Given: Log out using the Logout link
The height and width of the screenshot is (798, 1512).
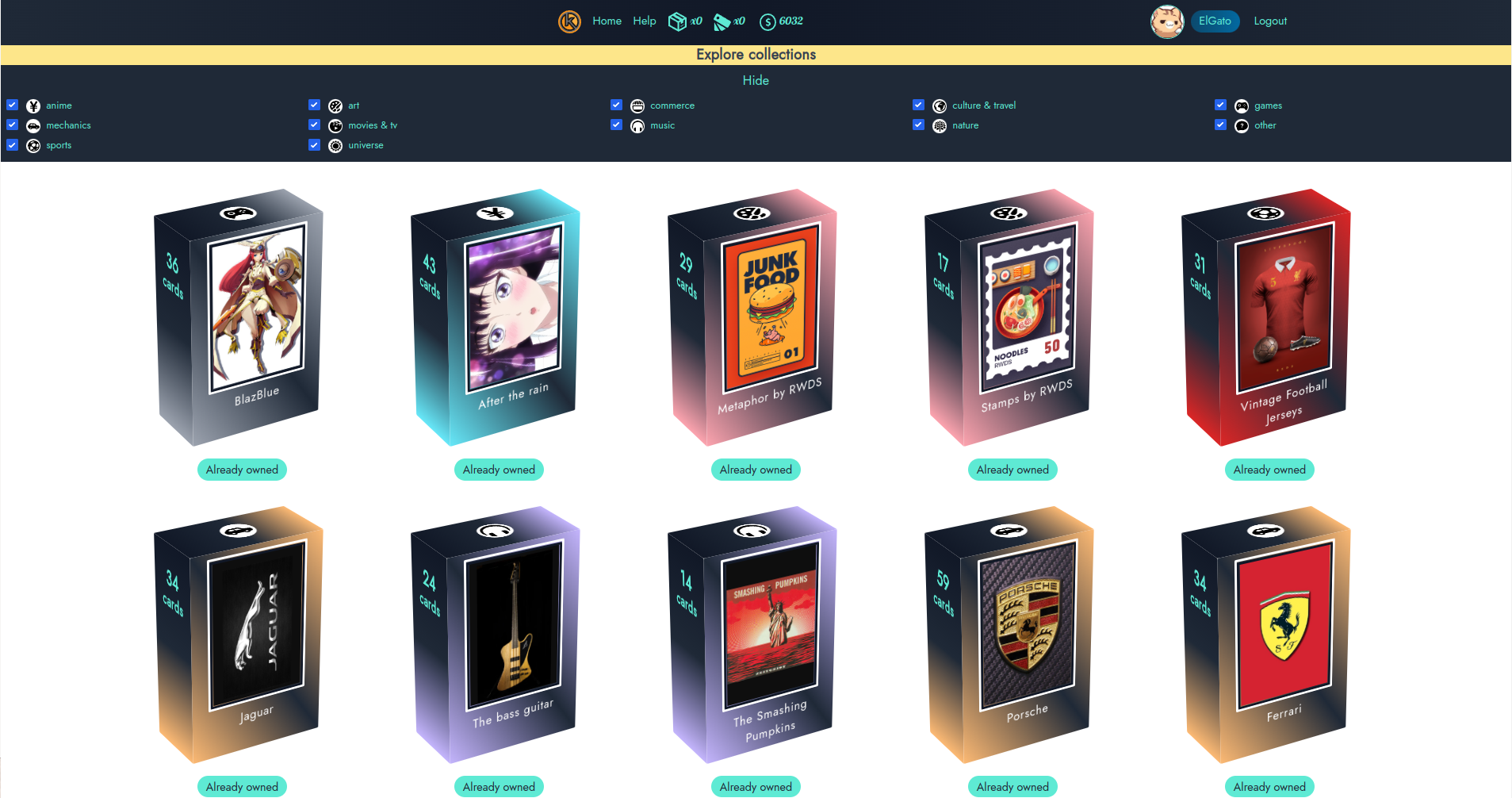Looking at the screenshot, I should (x=1270, y=21).
